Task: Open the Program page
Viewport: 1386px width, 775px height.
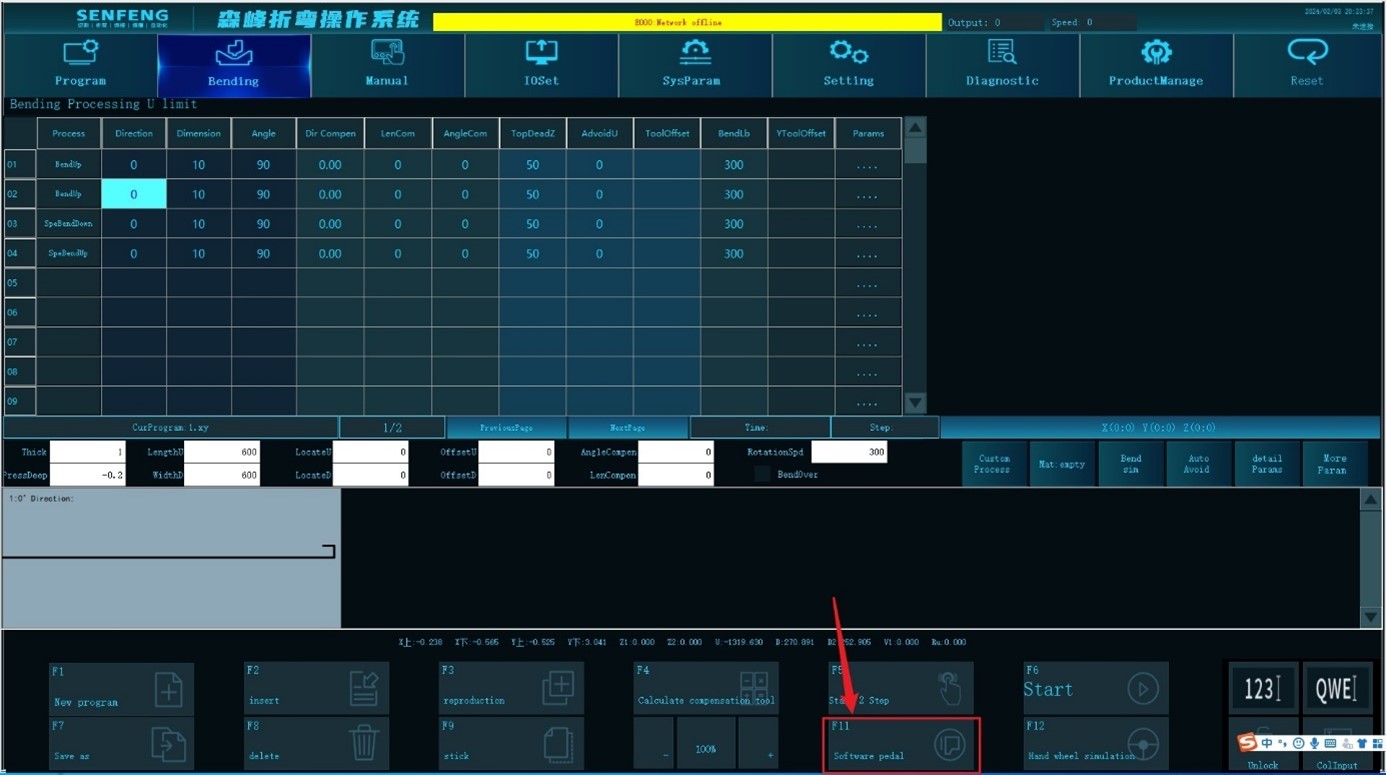Action: tap(81, 65)
